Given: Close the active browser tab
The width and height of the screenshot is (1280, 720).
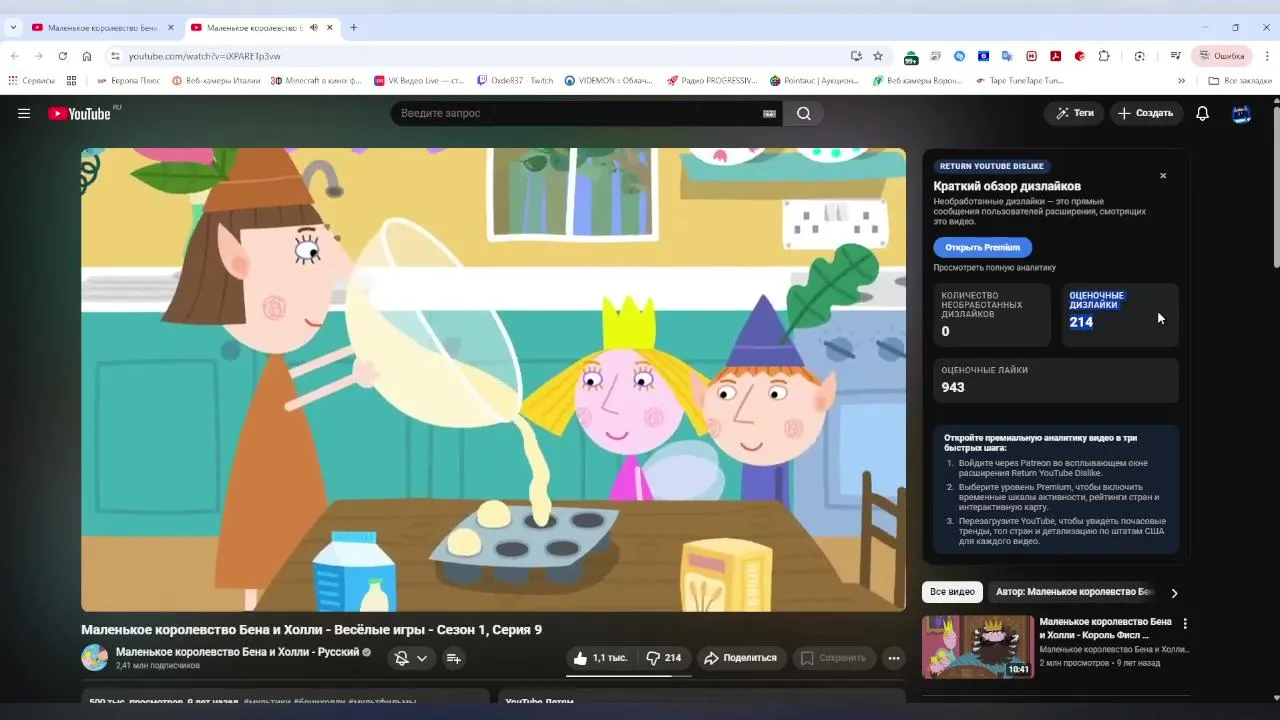Looking at the screenshot, I should pos(329,28).
